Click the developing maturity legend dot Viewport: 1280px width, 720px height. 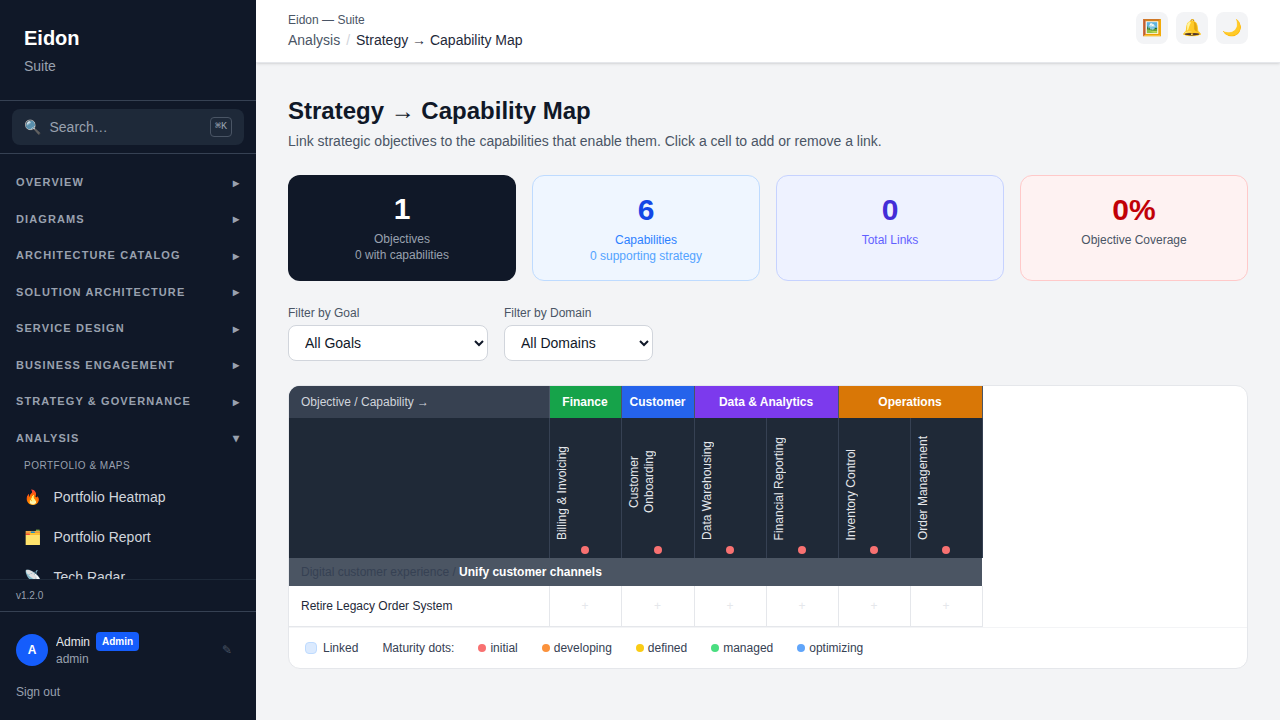coord(546,648)
